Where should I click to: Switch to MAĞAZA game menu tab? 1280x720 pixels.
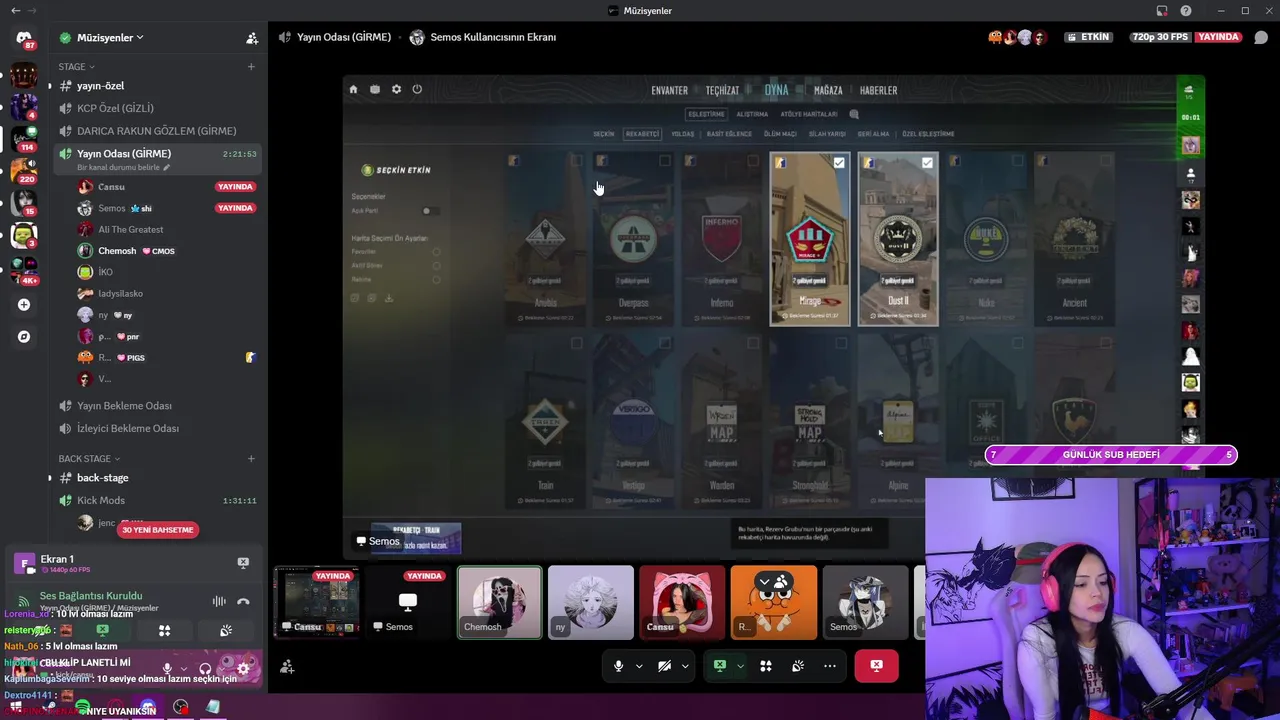tap(828, 90)
